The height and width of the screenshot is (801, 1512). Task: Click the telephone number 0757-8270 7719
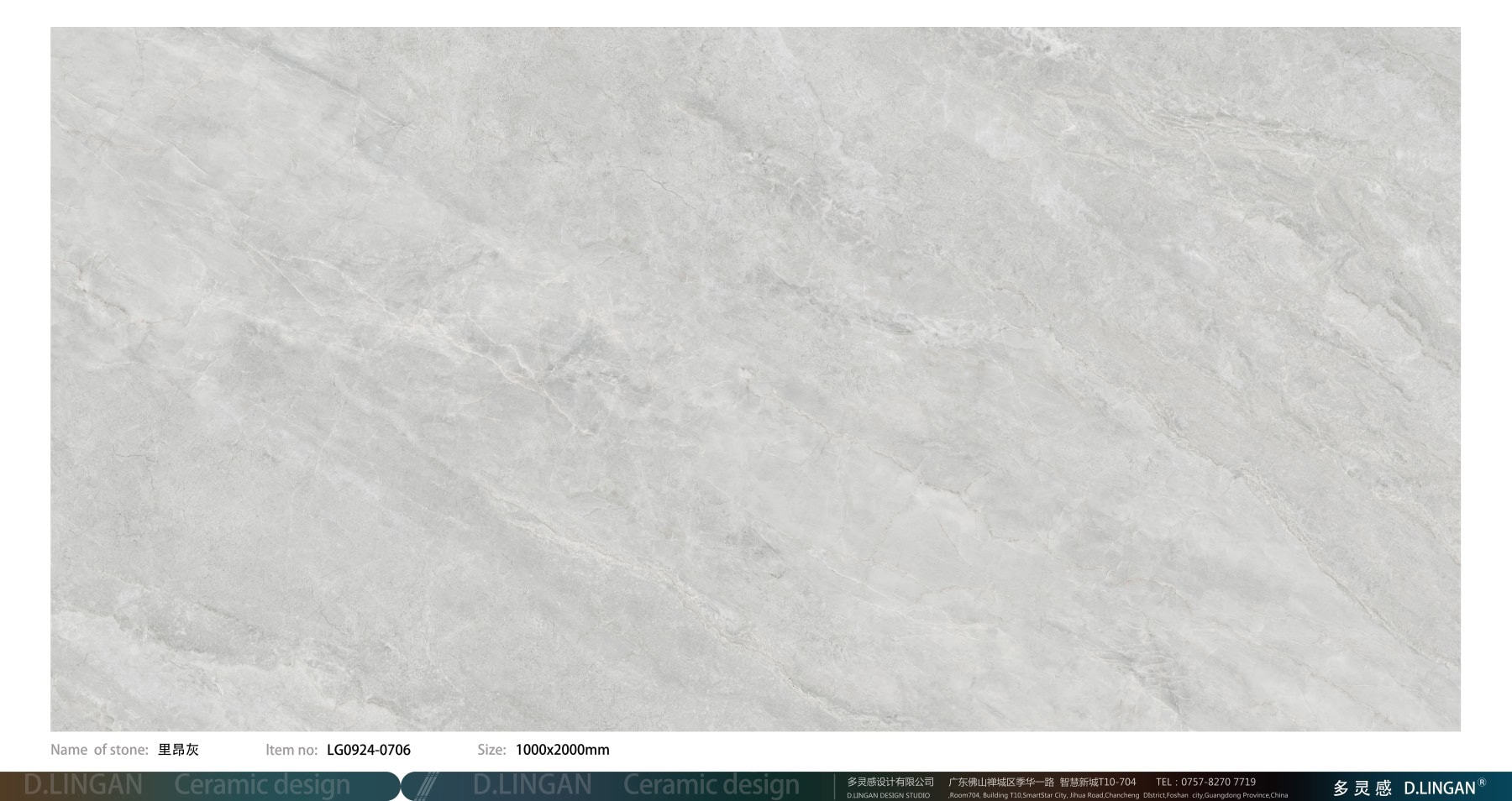pos(1217,782)
